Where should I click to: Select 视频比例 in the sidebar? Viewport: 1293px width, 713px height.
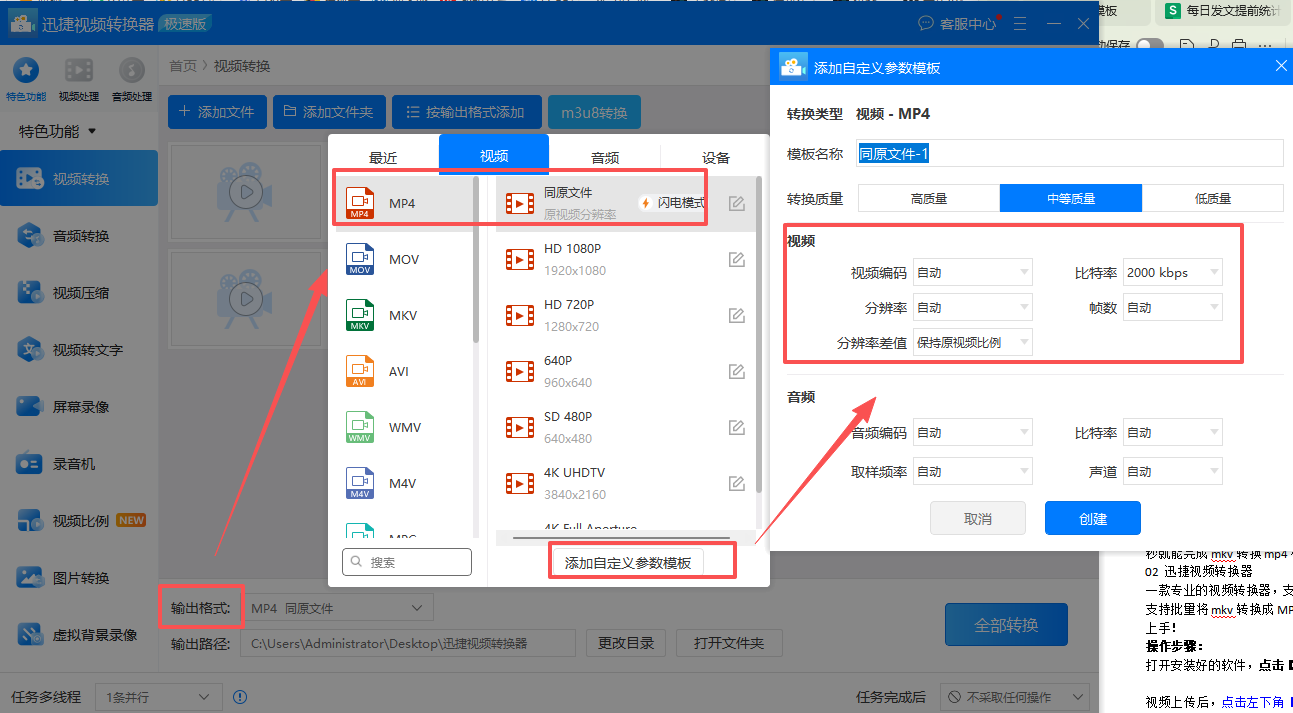pos(79,521)
